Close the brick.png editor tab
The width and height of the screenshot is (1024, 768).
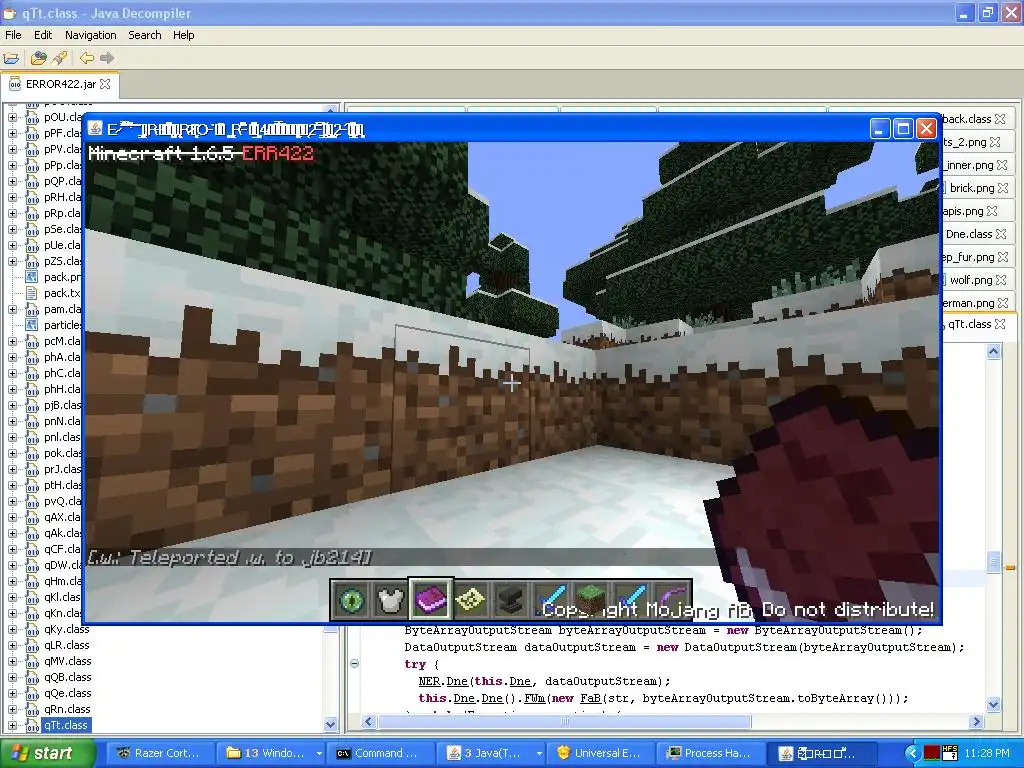[1003, 188]
